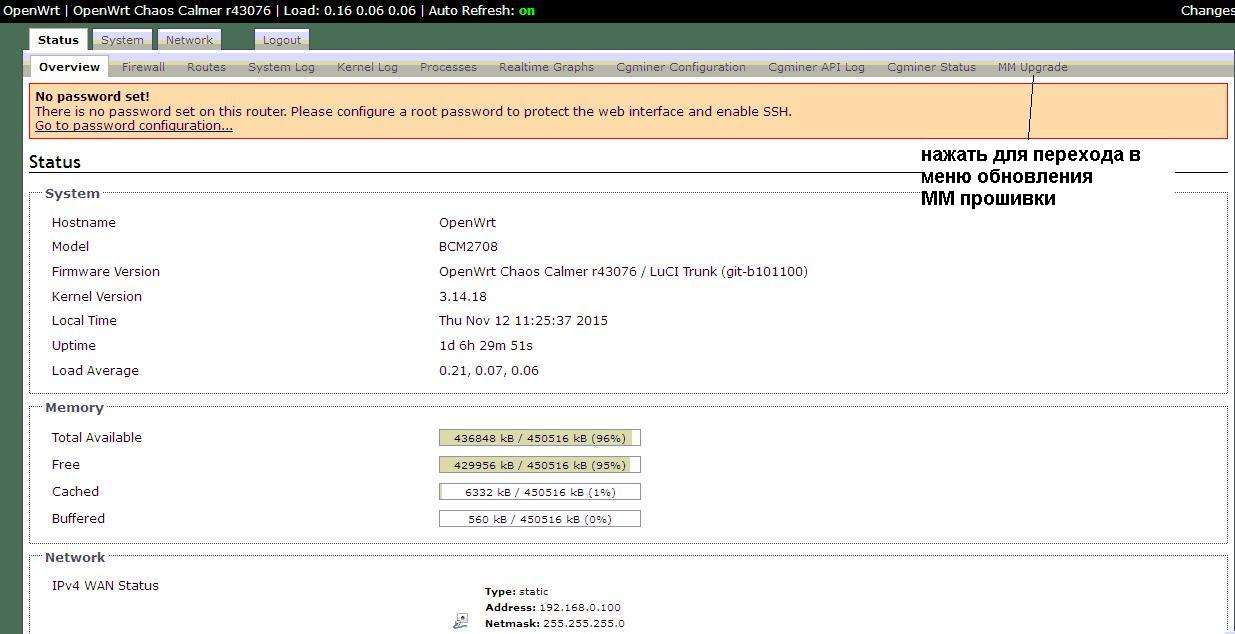Open the System top-level tab
This screenshot has width=1235, height=634.
[122, 40]
